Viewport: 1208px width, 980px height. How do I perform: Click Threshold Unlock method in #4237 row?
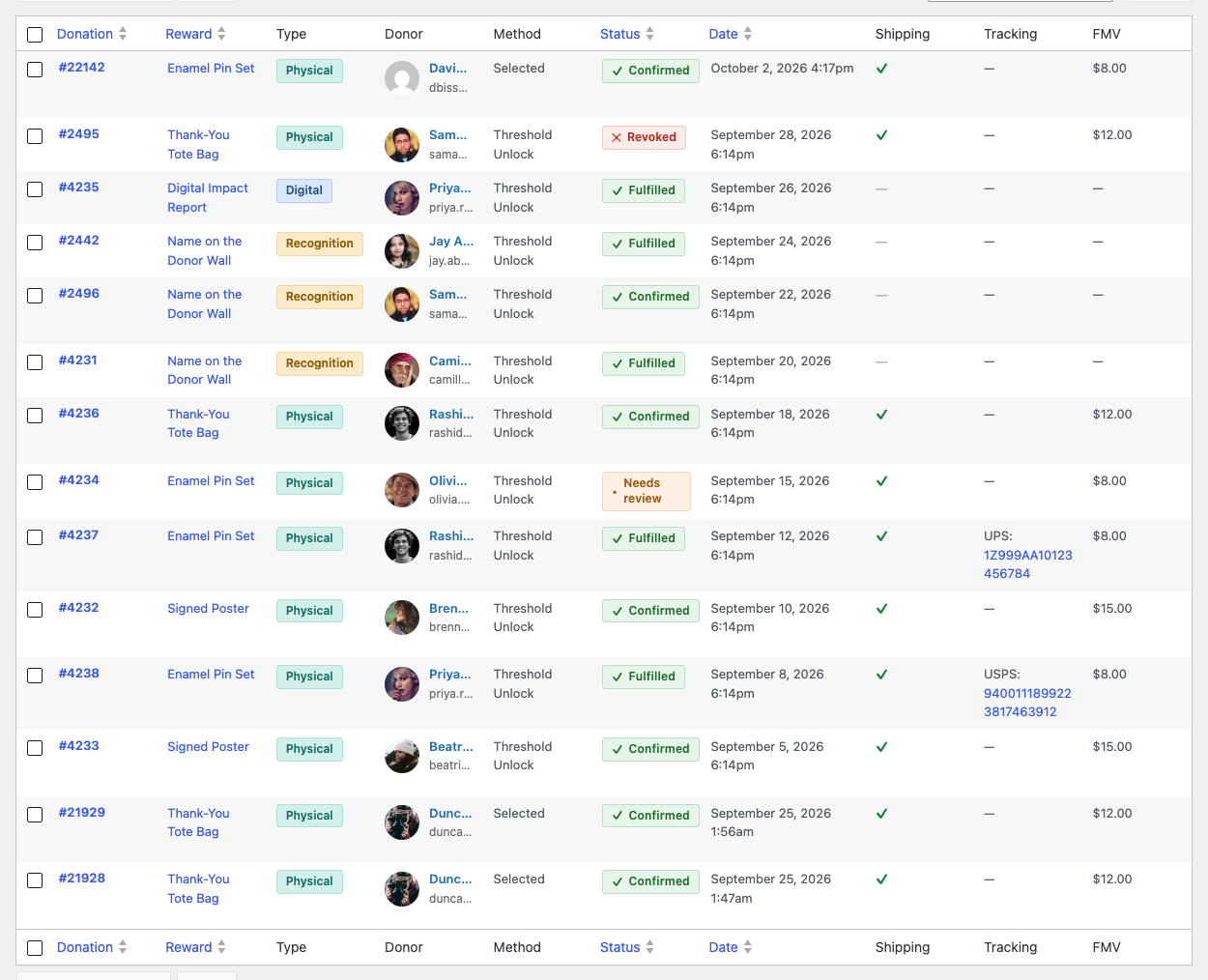tap(523, 546)
